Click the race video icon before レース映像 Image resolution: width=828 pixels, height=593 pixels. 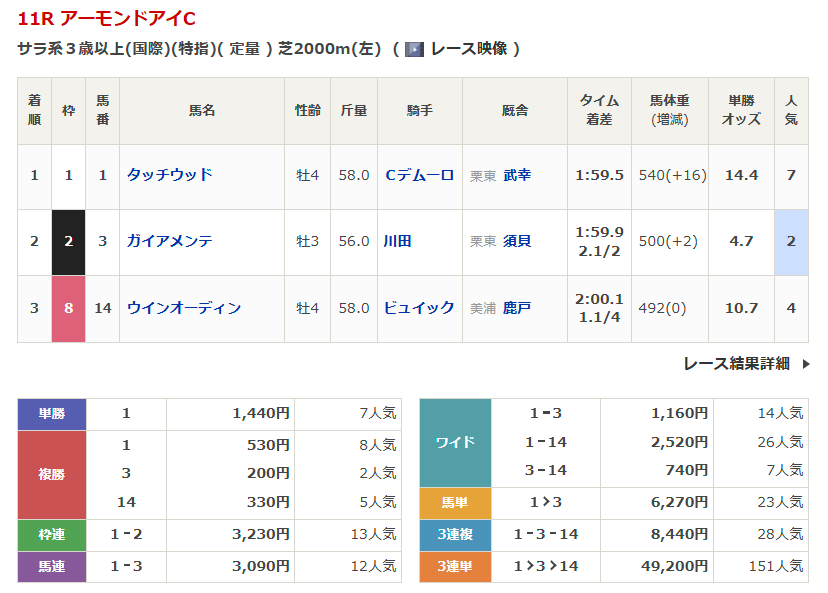(x=414, y=49)
